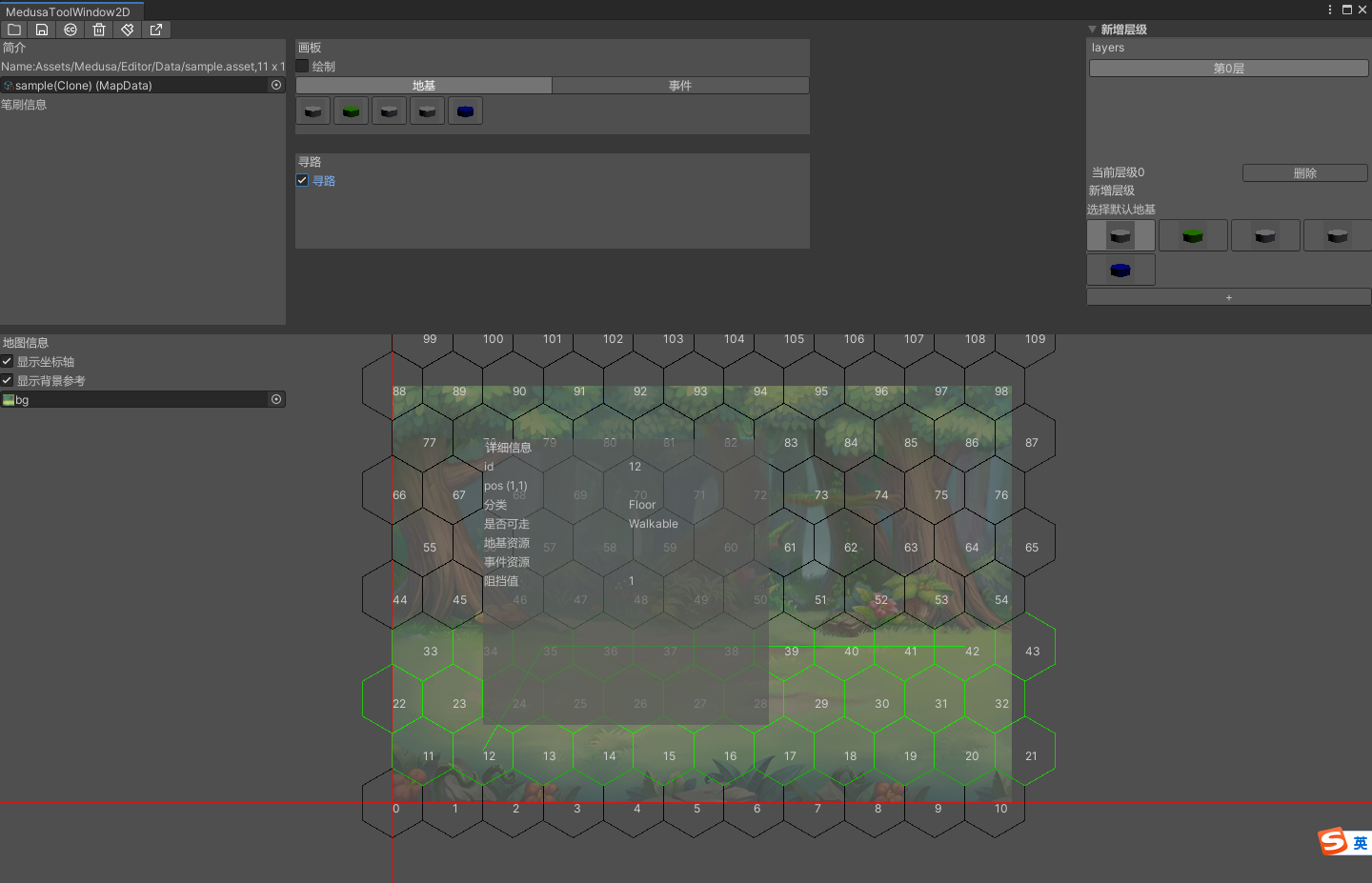Click the bg background reference field

coord(143,399)
